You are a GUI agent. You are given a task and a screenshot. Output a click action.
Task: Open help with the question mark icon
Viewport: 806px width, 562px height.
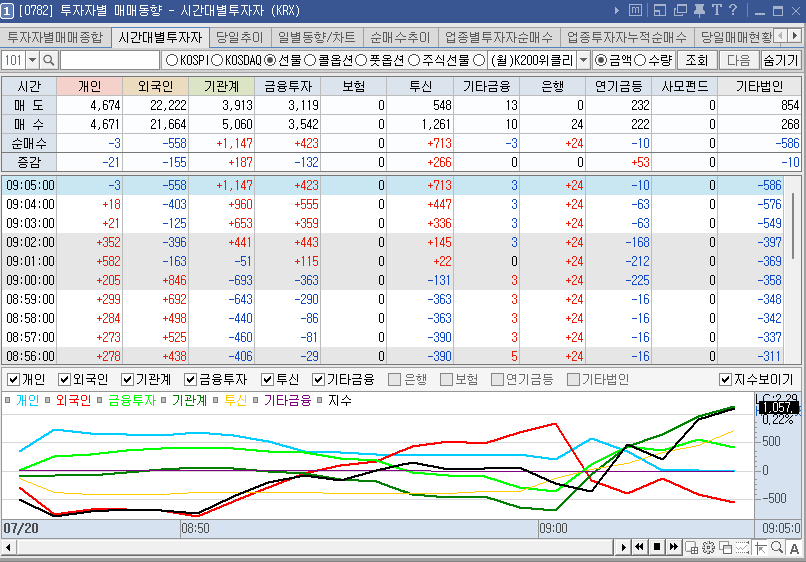733,10
